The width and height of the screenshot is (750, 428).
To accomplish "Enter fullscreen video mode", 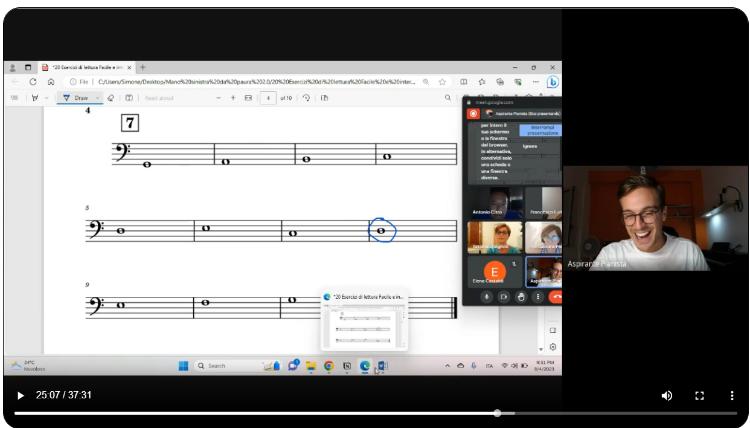I will pyautogui.click(x=699, y=395).
